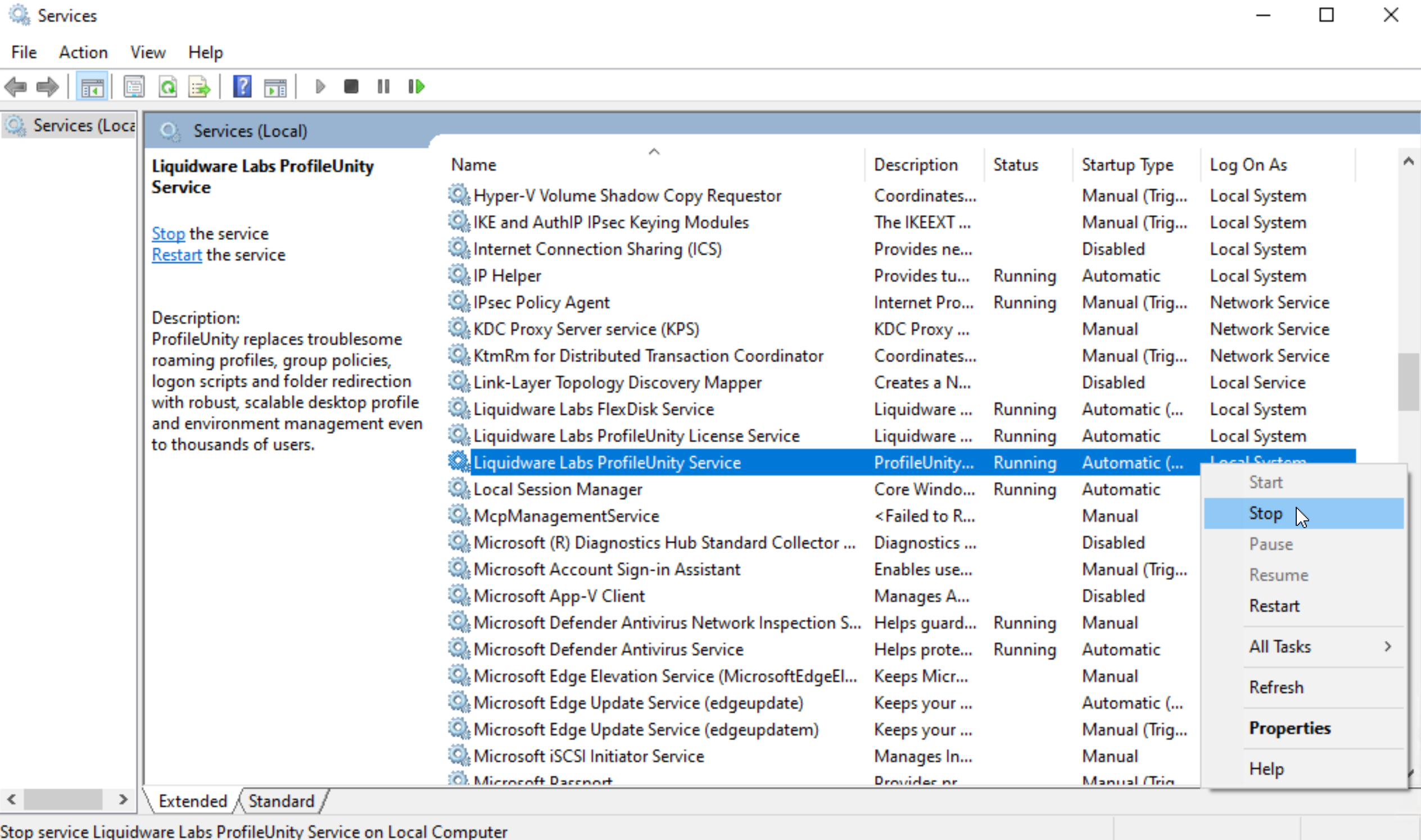
Task: Click the Start Service play icon
Action: 320,87
